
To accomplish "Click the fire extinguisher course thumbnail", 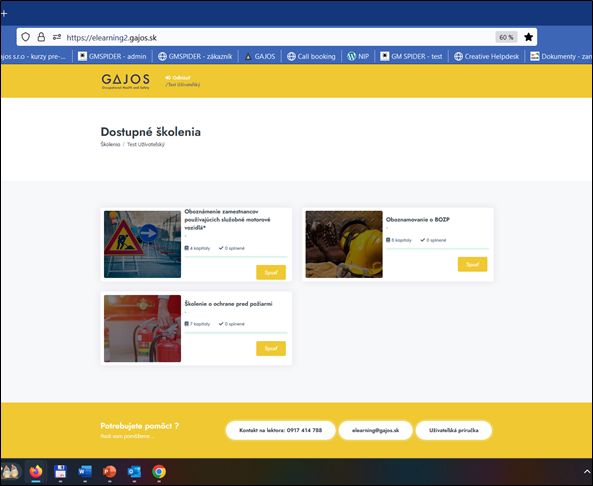I will tap(142, 328).
